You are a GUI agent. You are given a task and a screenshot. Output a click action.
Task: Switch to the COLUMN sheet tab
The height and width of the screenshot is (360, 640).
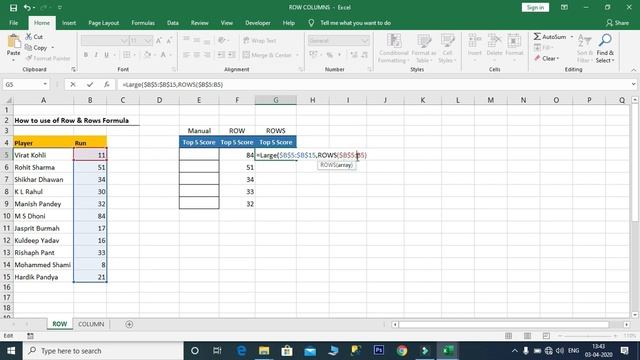tap(91, 324)
